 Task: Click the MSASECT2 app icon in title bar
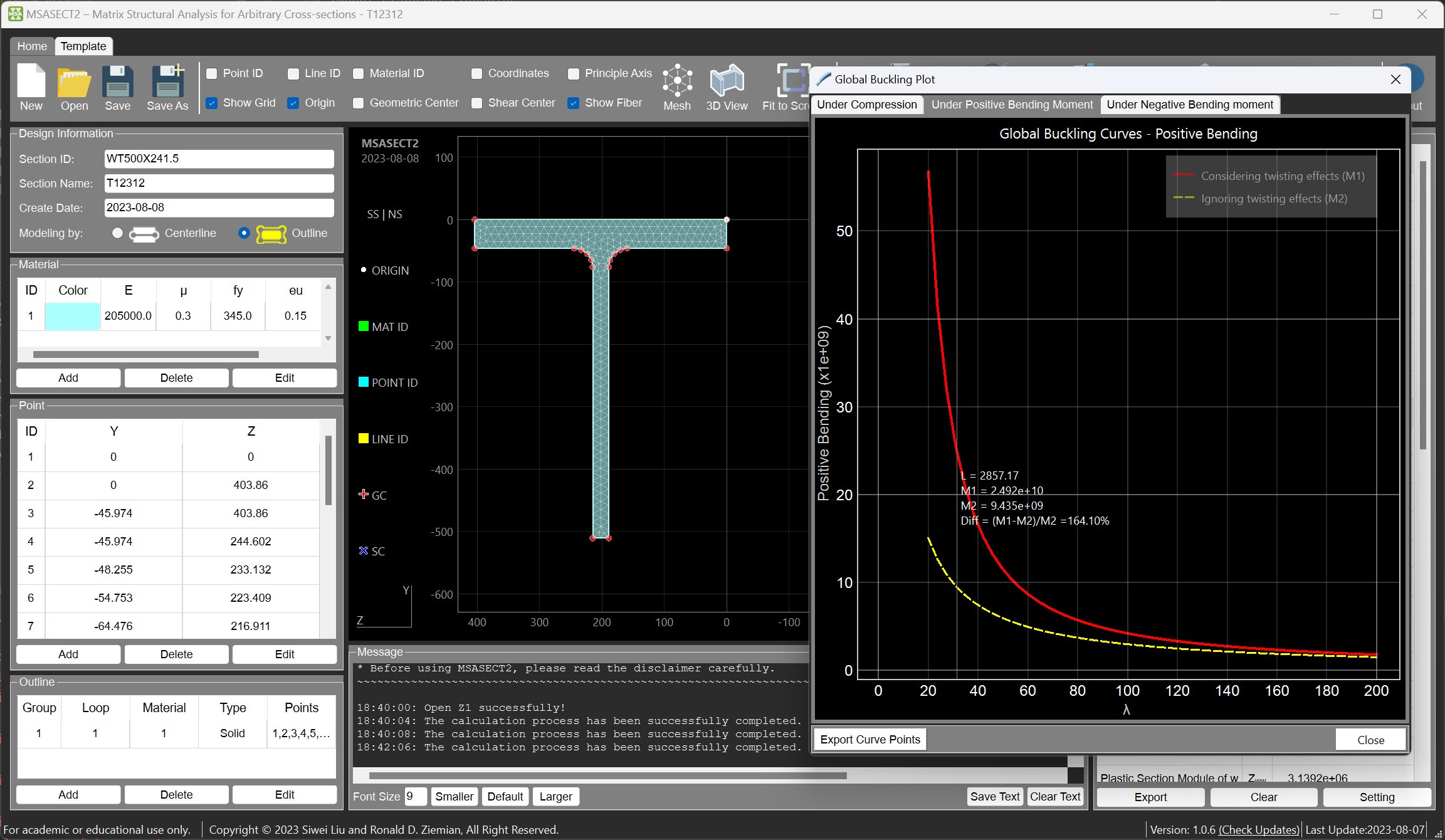coord(15,14)
